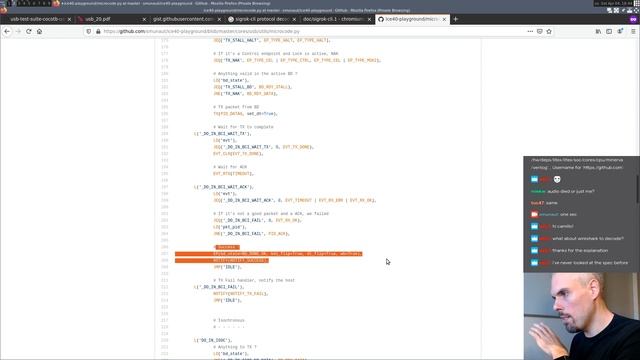This screenshot has width=640, height=360.
Task: Go back one page in Firefox
Action: coord(7,31)
